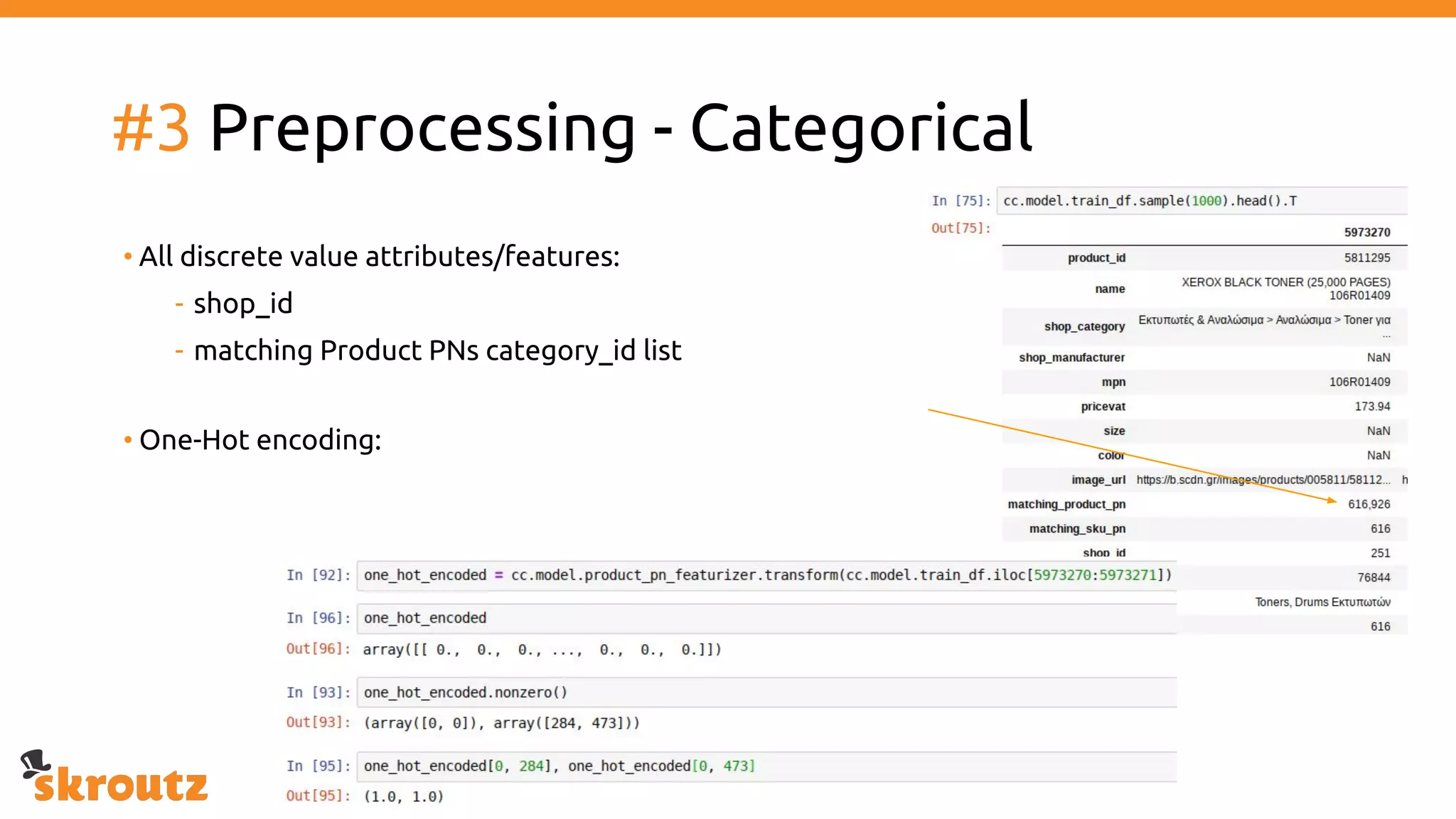
Task: Click the In [92] one_hot_encoded transform cell
Action: [x=766, y=575]
